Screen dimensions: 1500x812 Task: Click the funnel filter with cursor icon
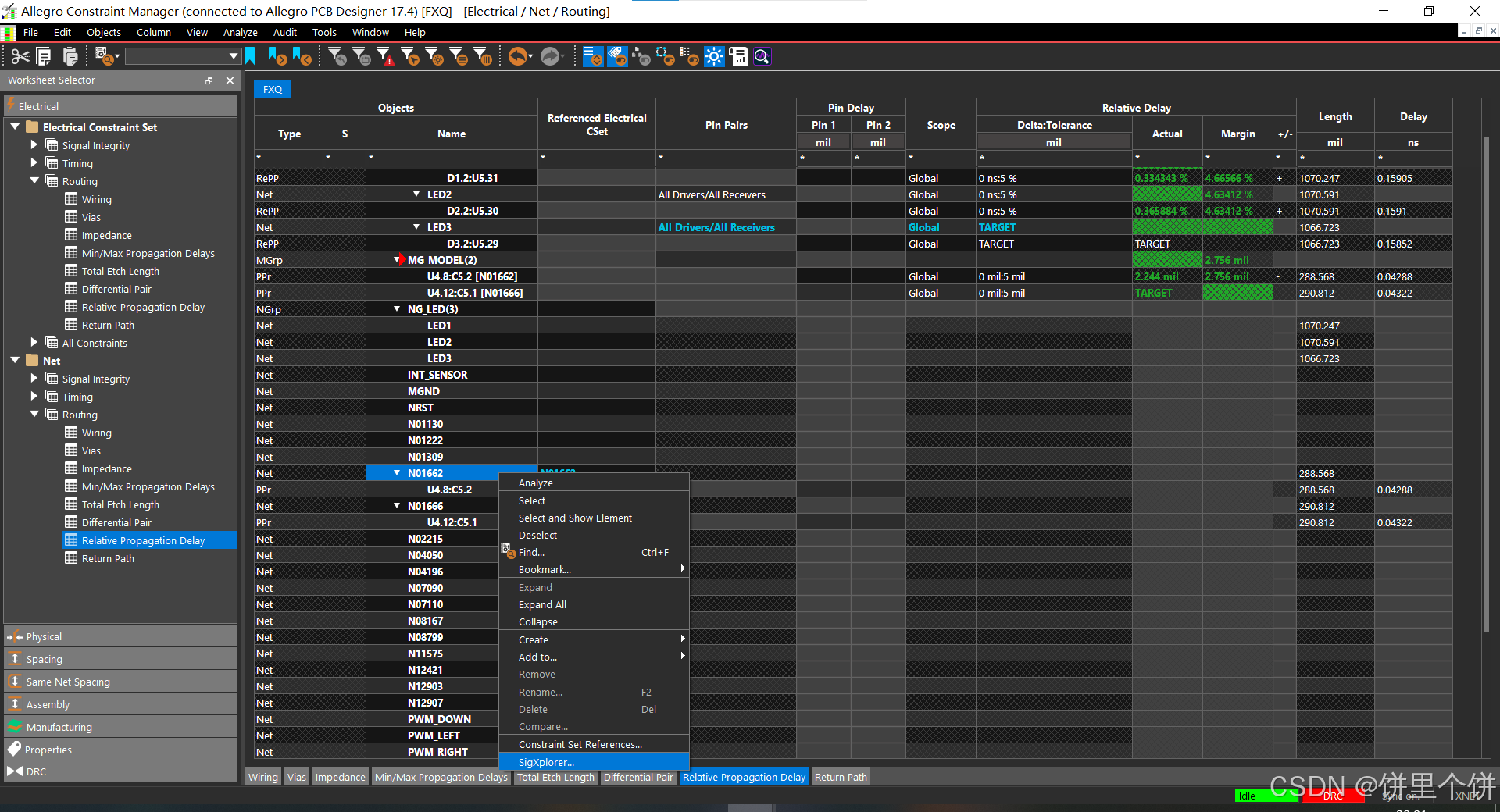click(x=410, y=56)
